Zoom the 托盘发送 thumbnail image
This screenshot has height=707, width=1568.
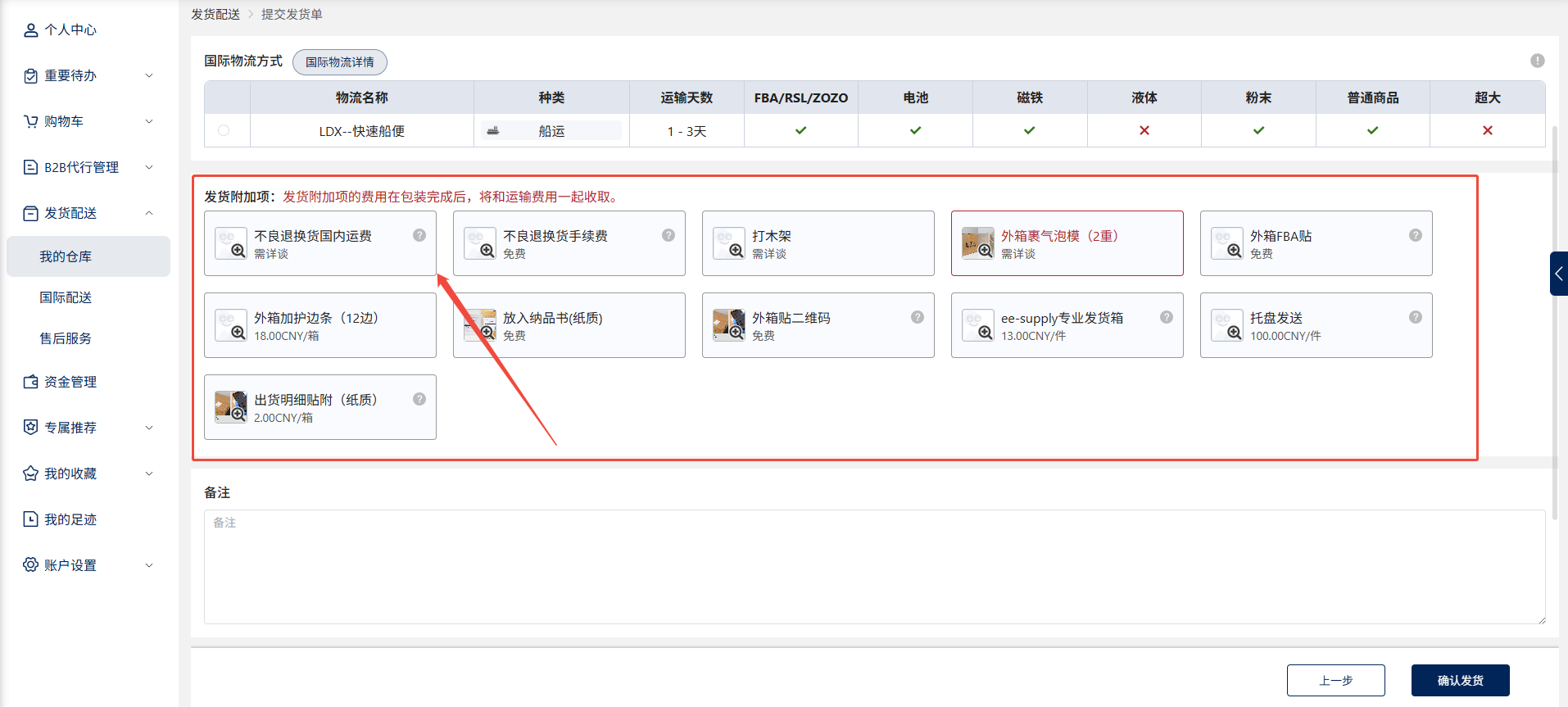[x=1227, y=325]
